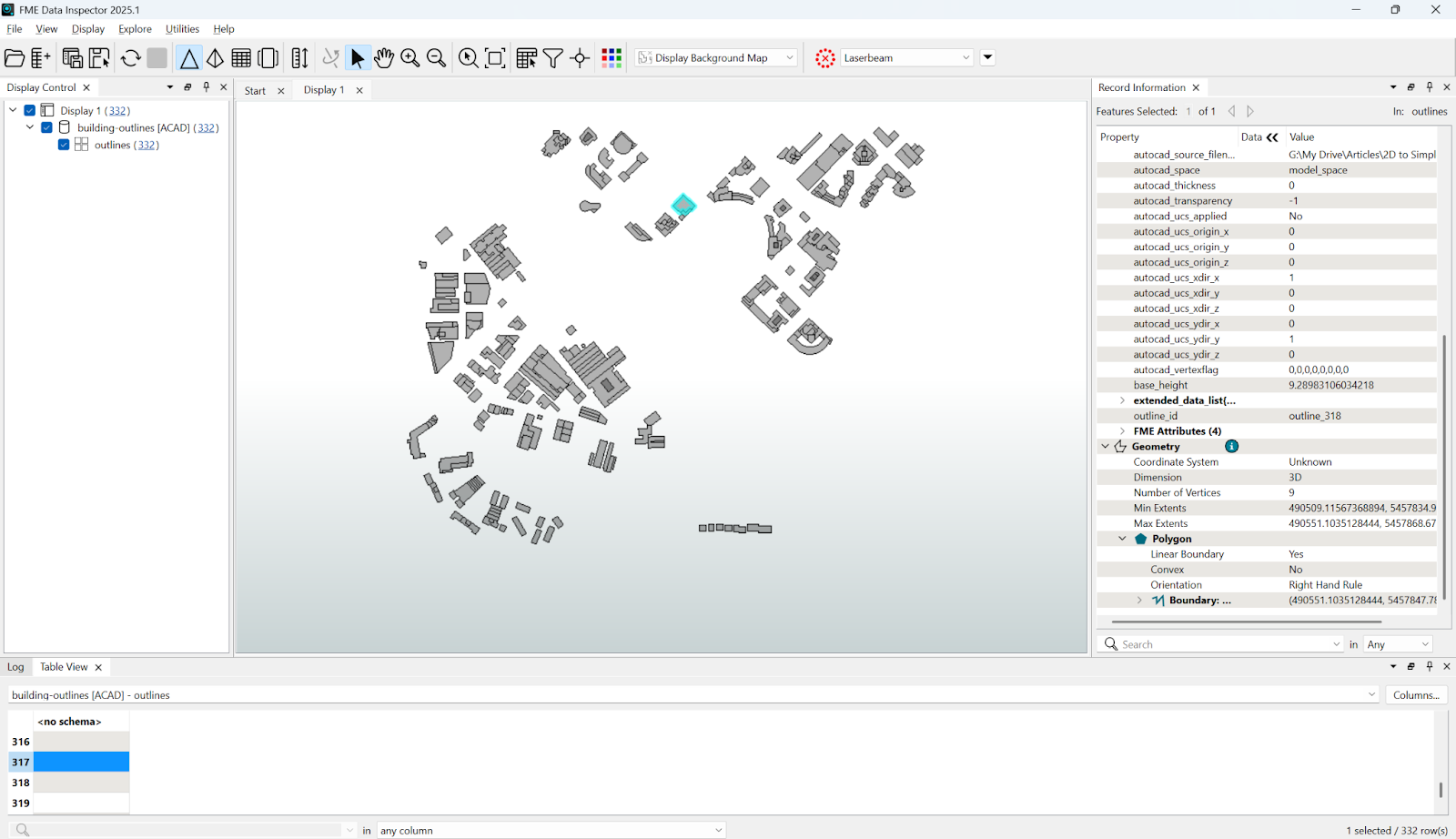Uncheck the Display 1 checkbox
1456x839 pixels.
29,110
